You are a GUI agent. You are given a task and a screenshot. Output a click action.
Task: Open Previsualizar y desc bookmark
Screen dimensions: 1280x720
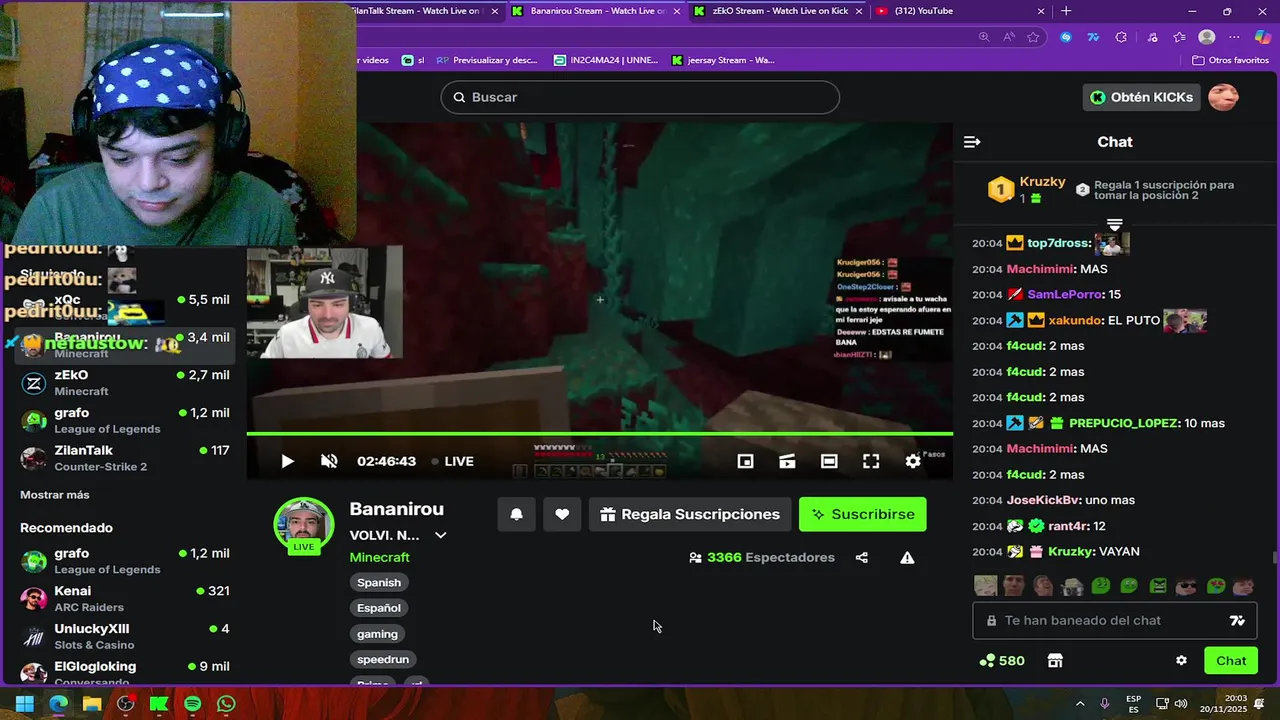click(487, 60)
